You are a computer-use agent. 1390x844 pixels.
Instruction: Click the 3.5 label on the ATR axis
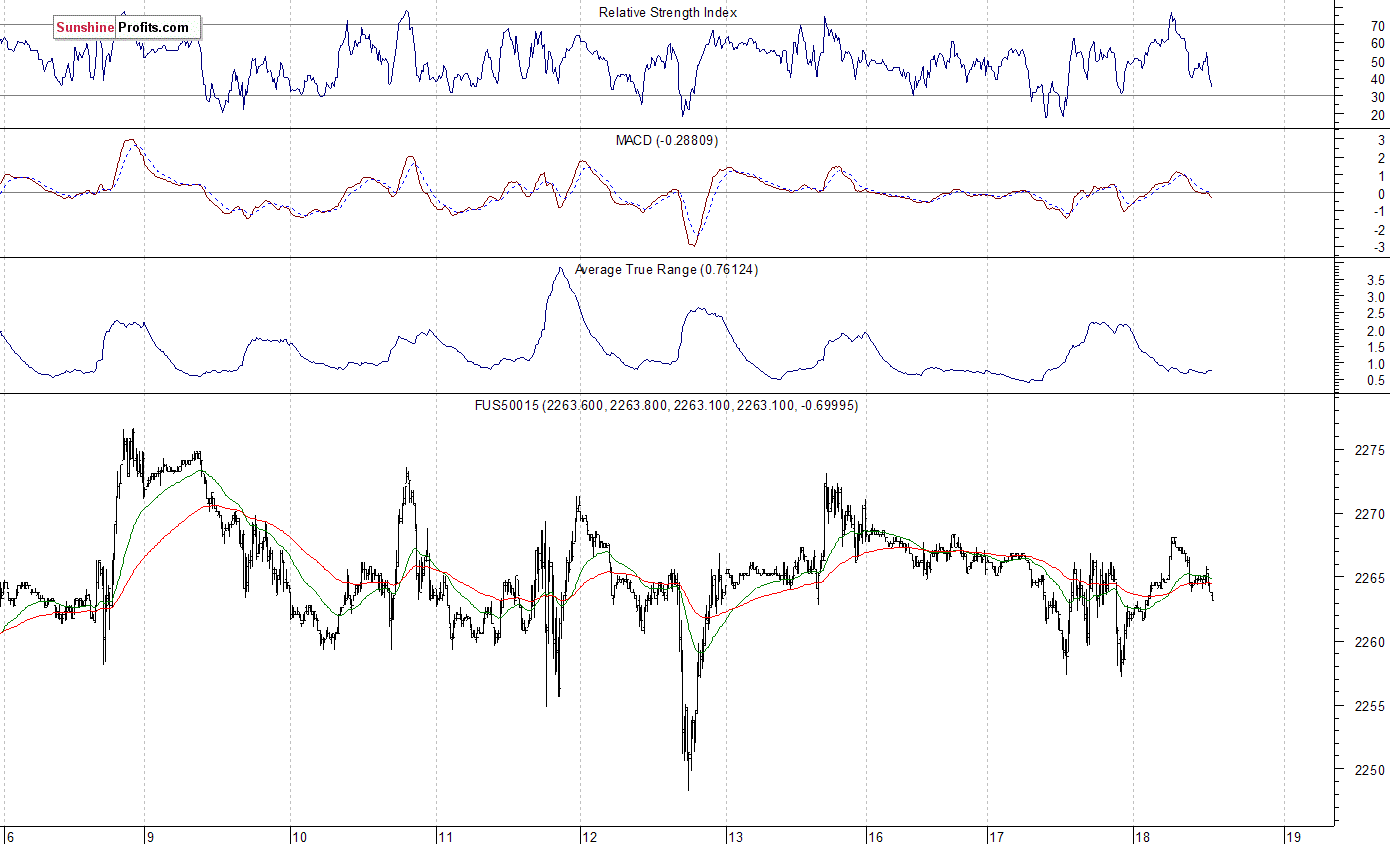1375,283
